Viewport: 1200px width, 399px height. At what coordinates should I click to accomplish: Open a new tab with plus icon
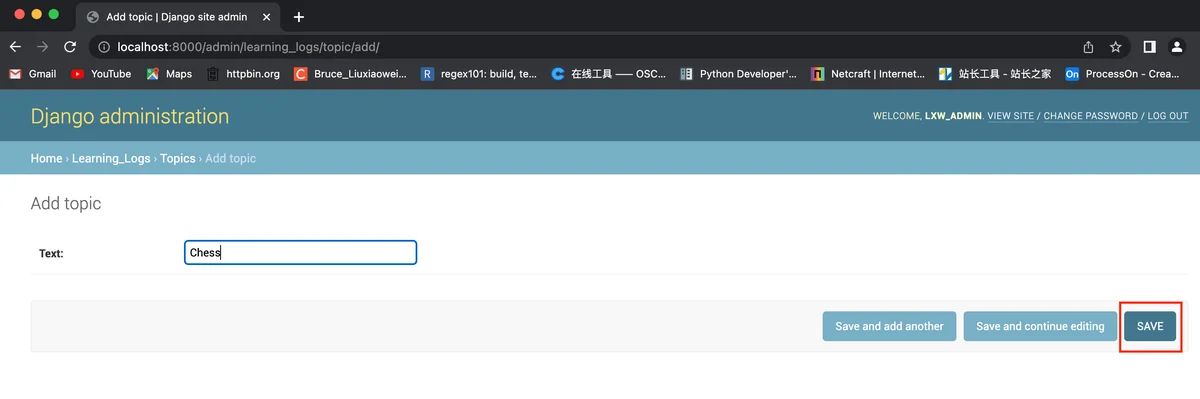click(298, 17)
